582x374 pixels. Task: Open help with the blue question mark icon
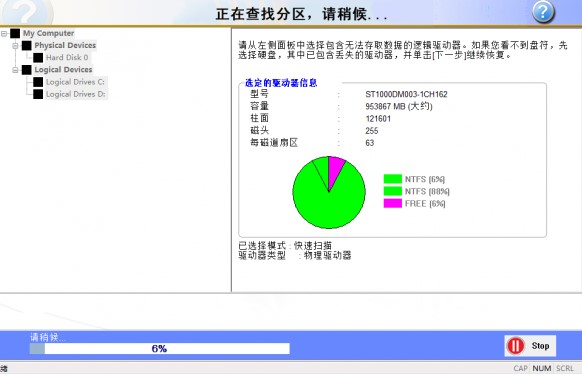[543, 12]
